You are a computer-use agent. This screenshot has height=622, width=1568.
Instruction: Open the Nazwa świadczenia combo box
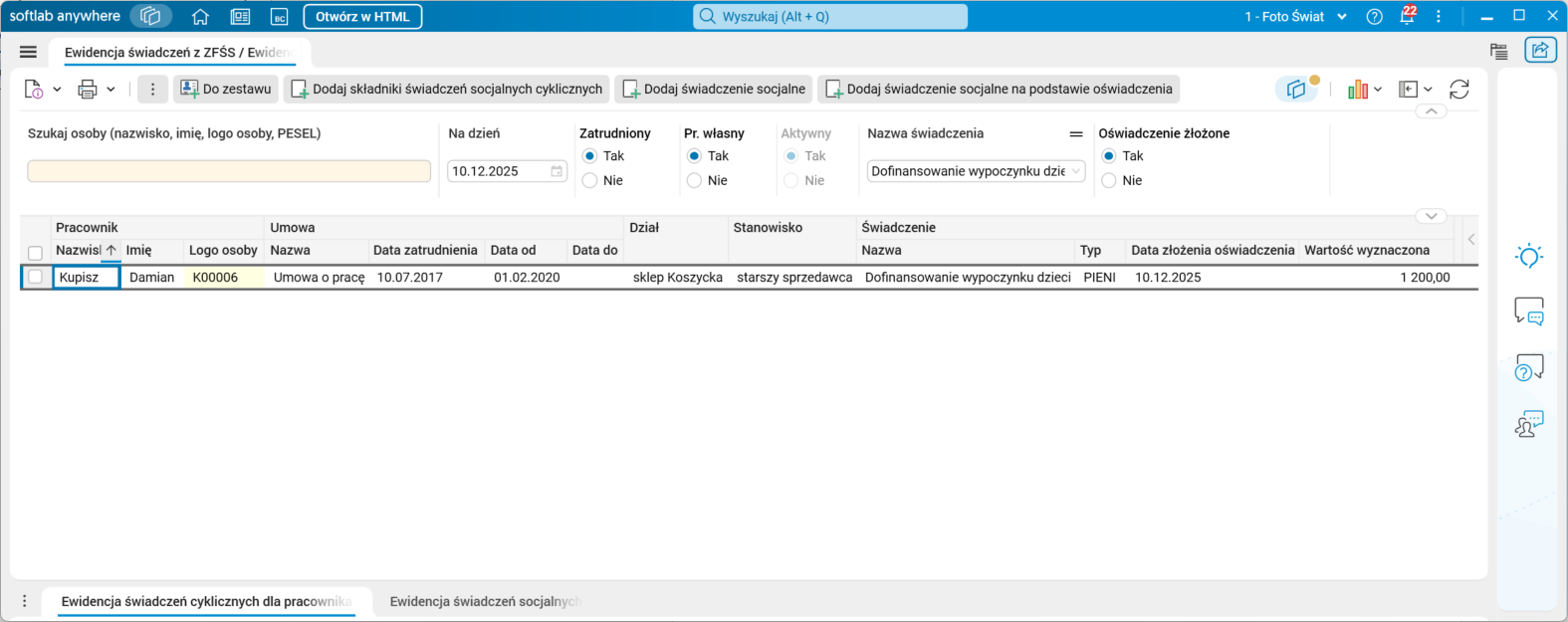(976, 171)
